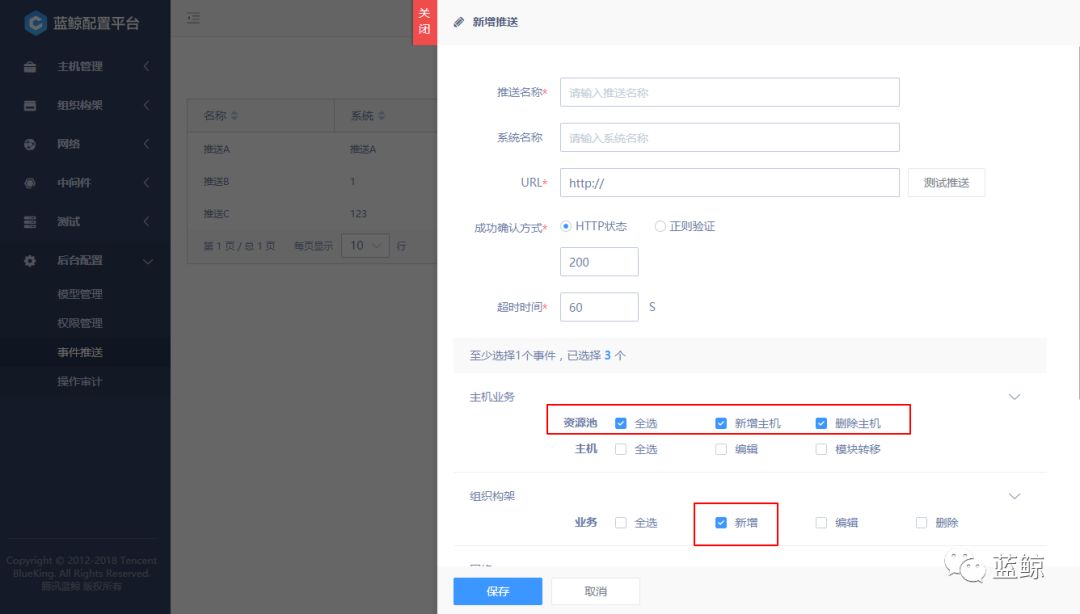
Task: Collapse the 组织构架 section chevron
Action: point(1015,496)
